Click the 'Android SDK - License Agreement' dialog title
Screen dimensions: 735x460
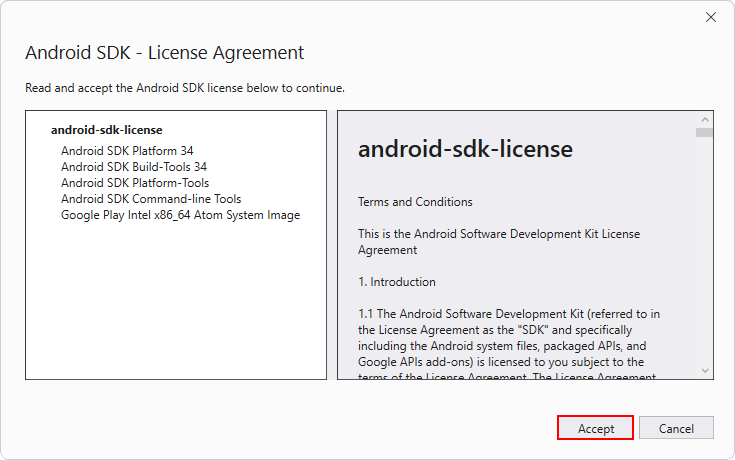click(x=165, y=53)
